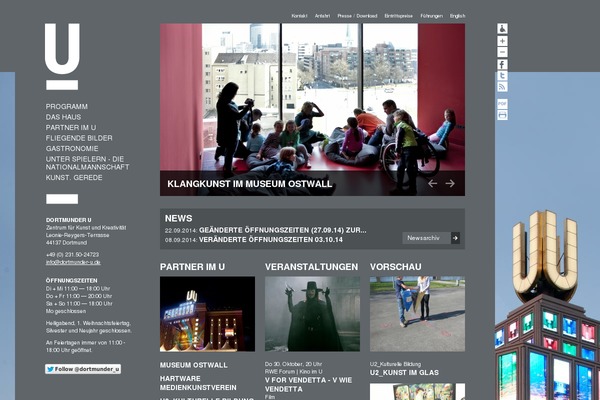Open the Führungen link
This screenshot has width=600, height=400.
click(x=431, y=16)
